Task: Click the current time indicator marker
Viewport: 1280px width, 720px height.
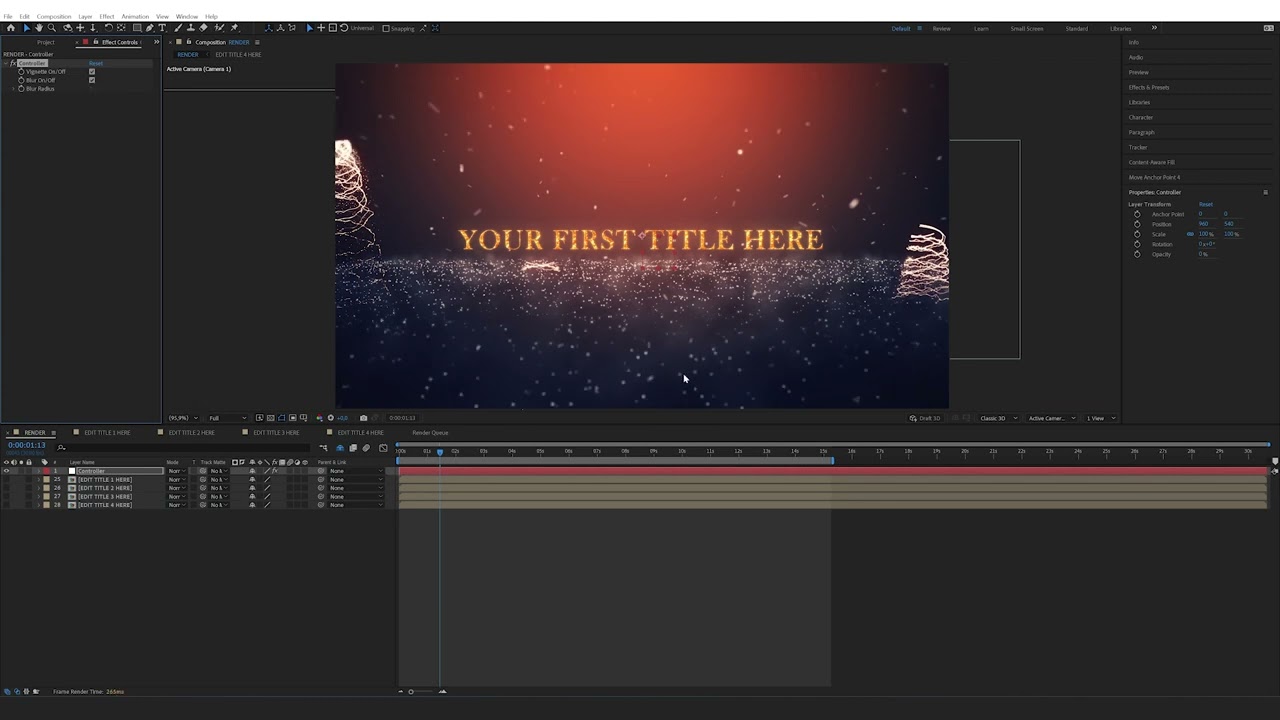Action: click(439, 452)
